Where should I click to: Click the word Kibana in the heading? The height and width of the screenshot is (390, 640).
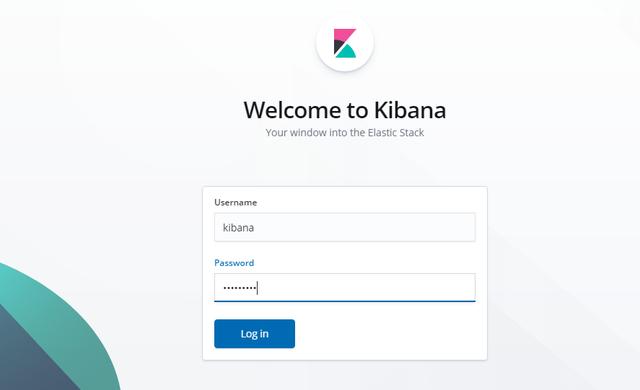pyautogui.click(x=410, y=110)
